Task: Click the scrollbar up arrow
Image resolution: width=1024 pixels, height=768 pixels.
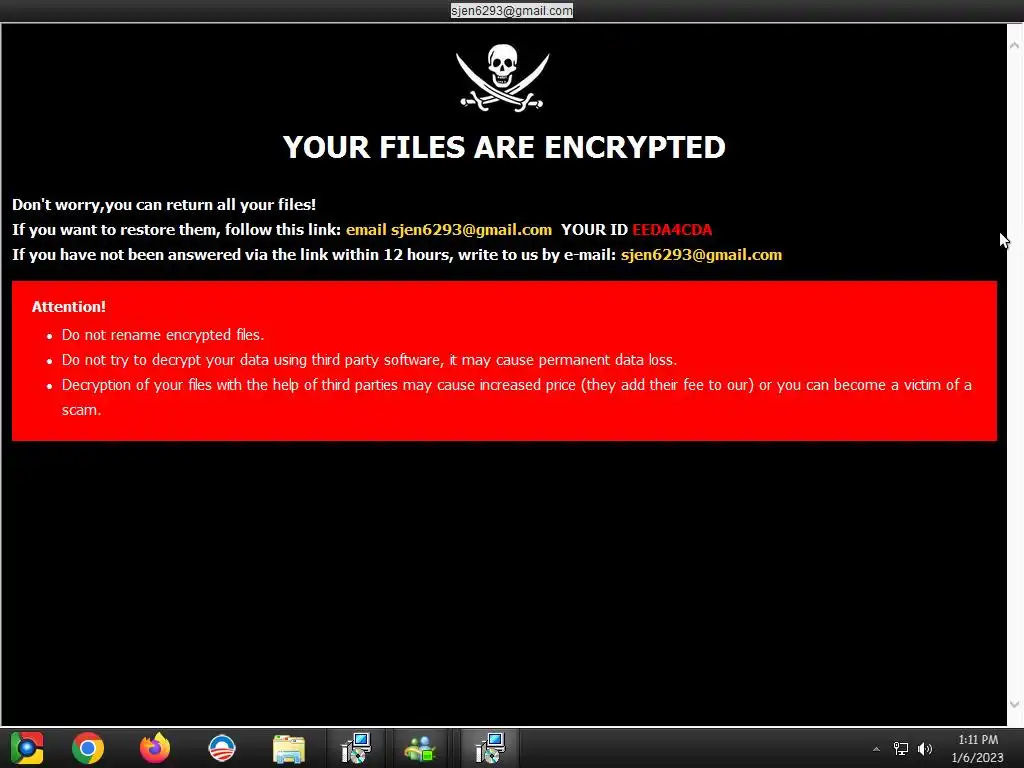Action: (1014, 46)
